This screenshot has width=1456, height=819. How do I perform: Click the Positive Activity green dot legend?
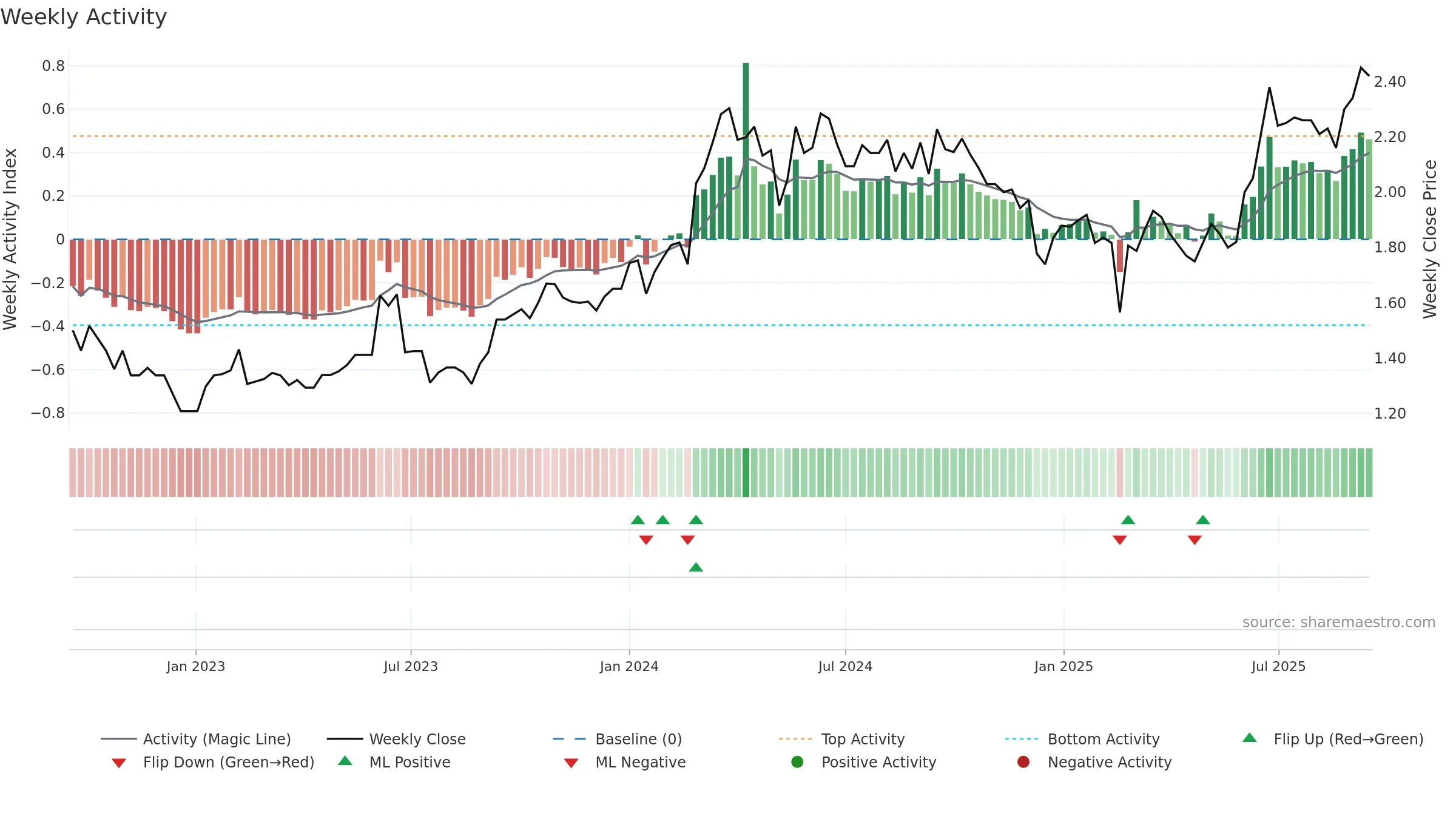pyautogui.click(x=797, y=762)
